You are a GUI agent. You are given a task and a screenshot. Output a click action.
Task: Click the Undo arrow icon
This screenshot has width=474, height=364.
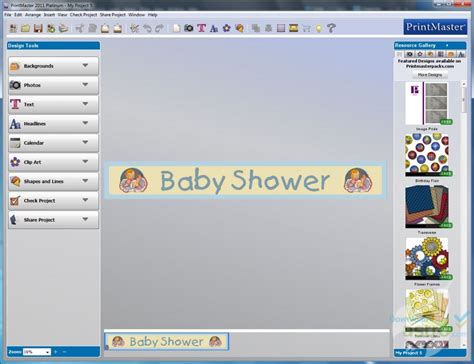[x=147, y=28]
